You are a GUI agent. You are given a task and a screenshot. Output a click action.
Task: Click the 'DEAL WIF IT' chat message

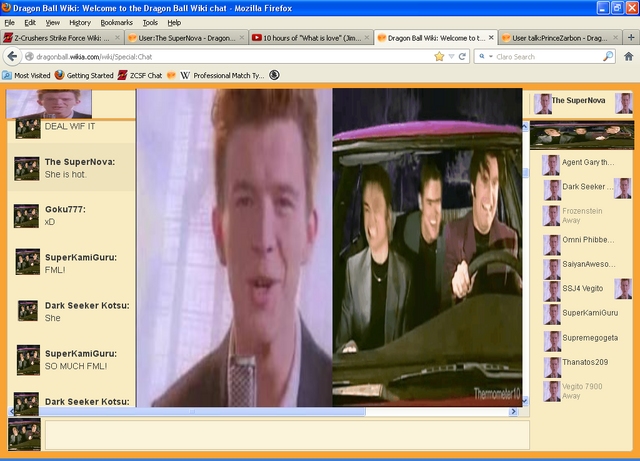pyautogui.click(x=70, y=126)
